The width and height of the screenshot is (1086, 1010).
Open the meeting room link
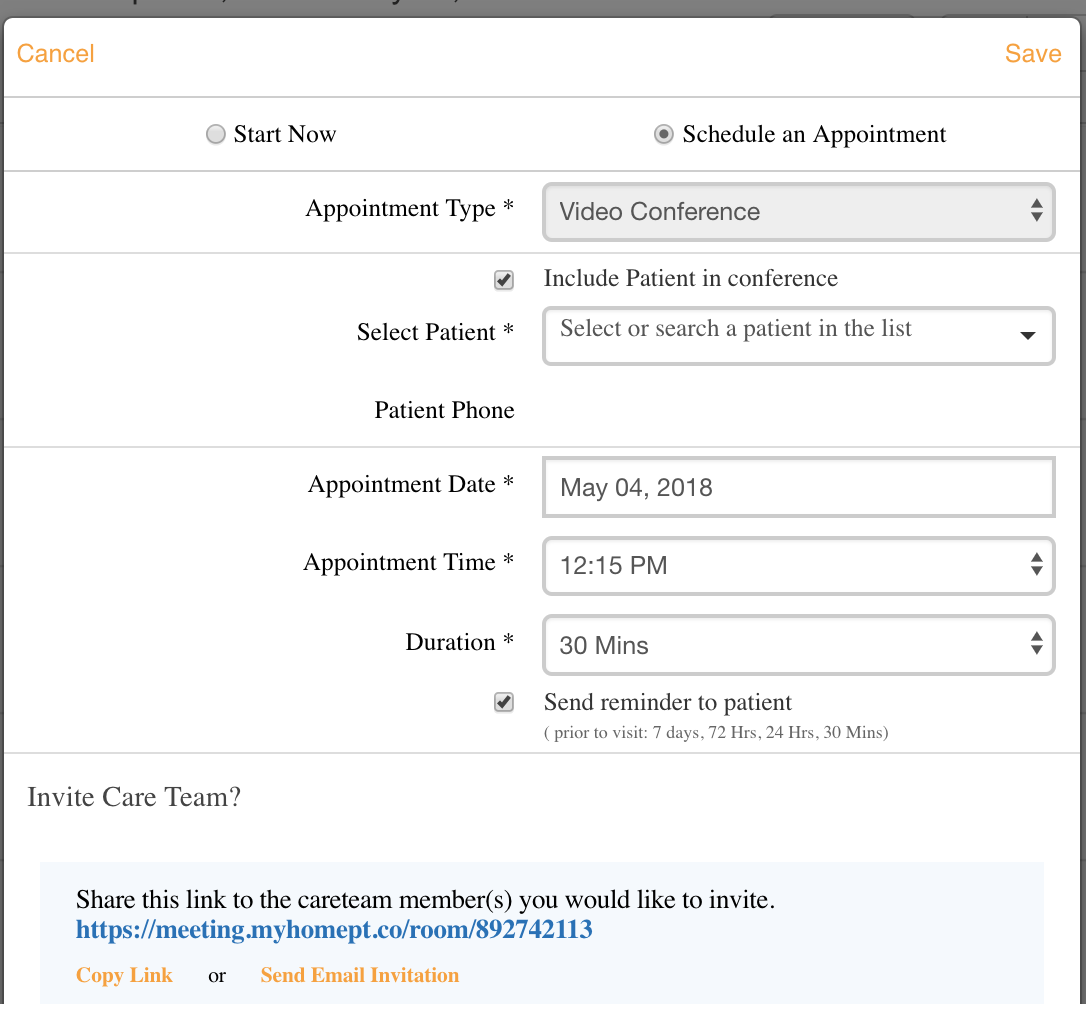tap(334, 930)
